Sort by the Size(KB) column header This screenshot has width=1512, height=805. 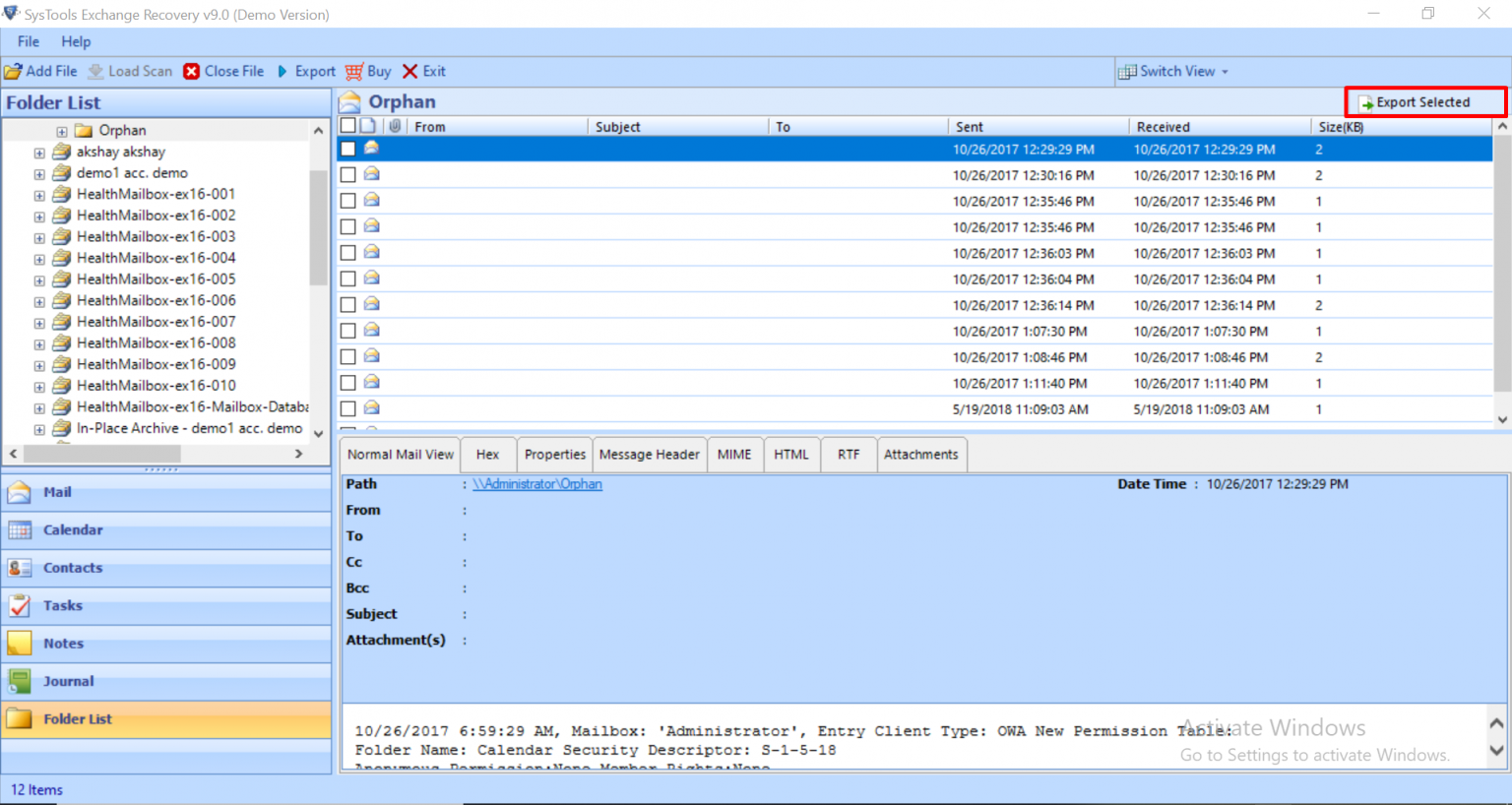pos(1402,127)
